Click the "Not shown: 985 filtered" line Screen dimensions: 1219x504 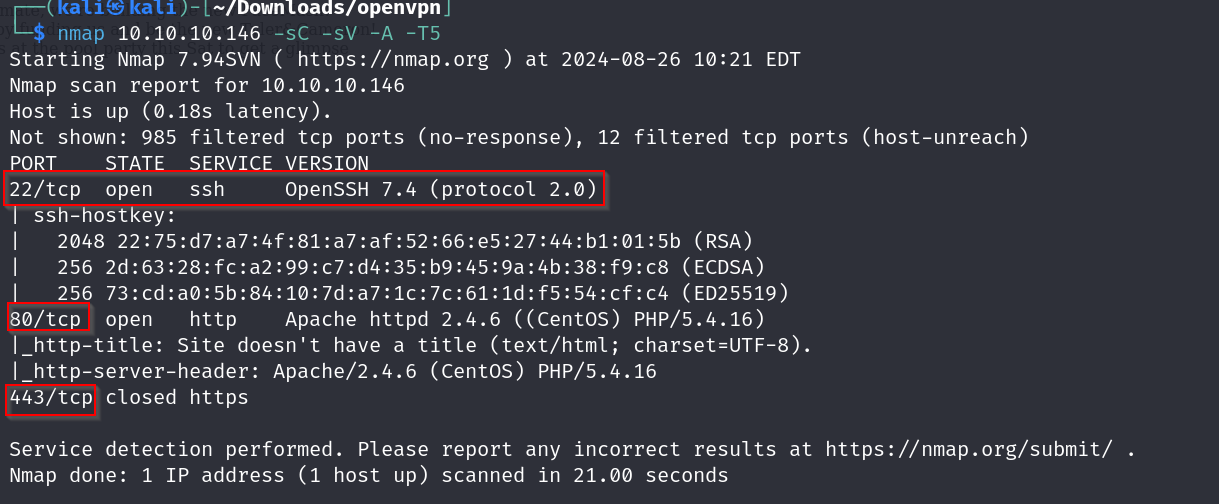(519, 137)
